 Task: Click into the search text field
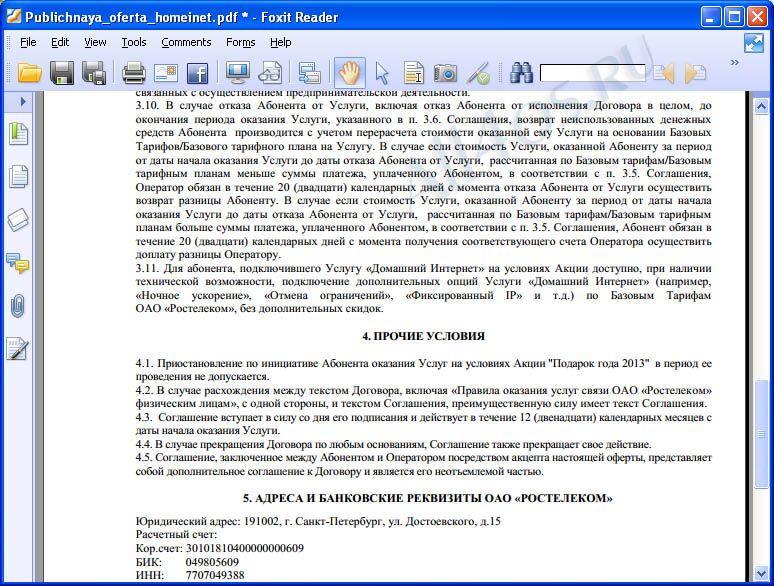click(592, 73)
